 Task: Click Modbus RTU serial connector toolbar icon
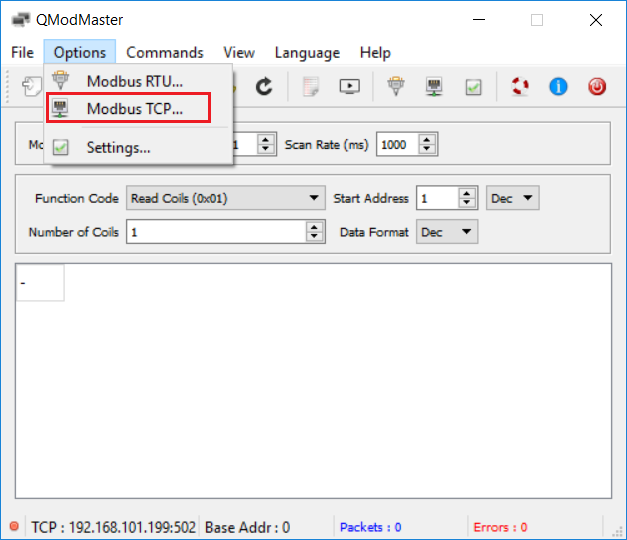[x=396, y=86]
